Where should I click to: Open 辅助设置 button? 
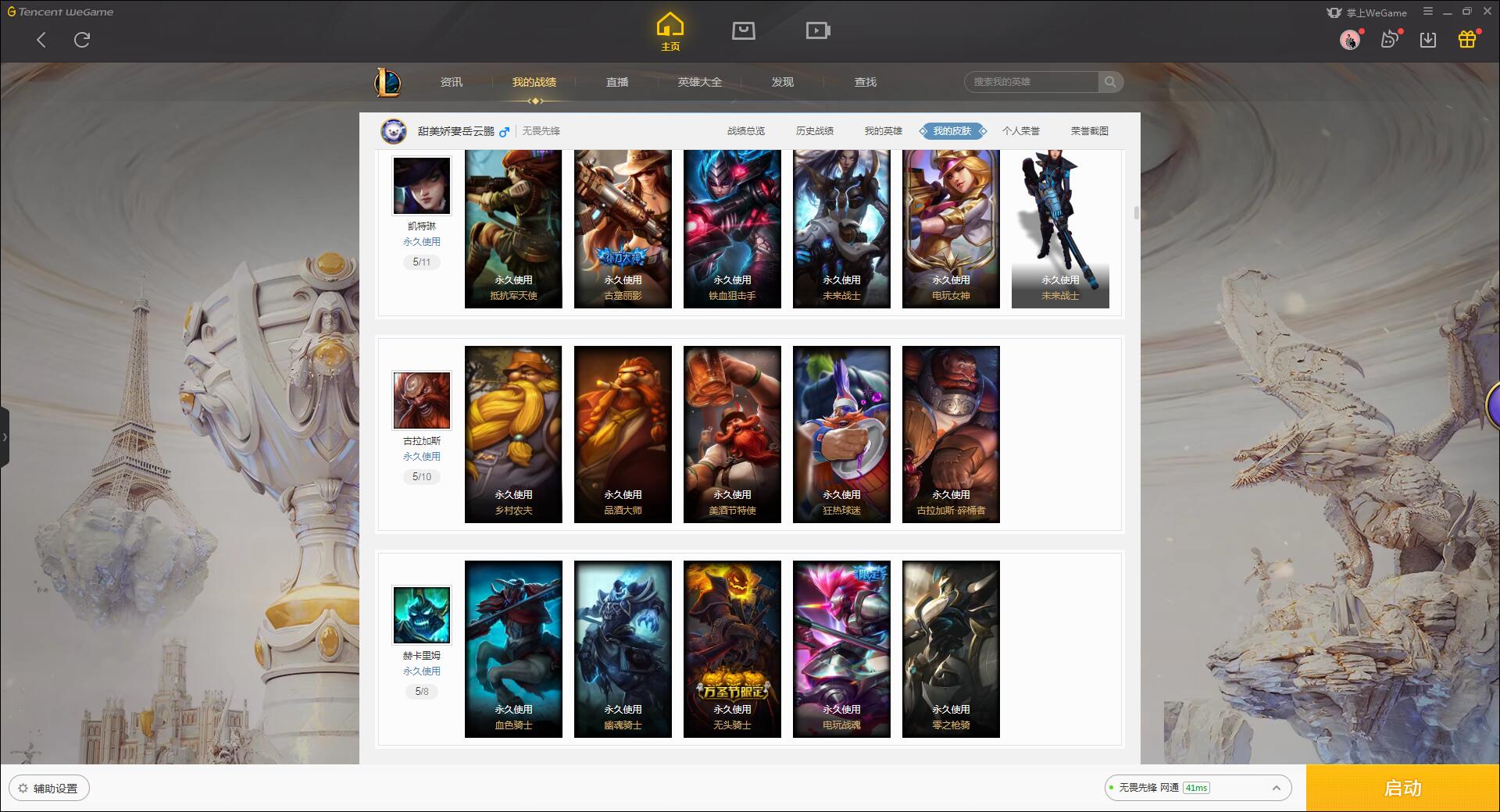point(49,788)
